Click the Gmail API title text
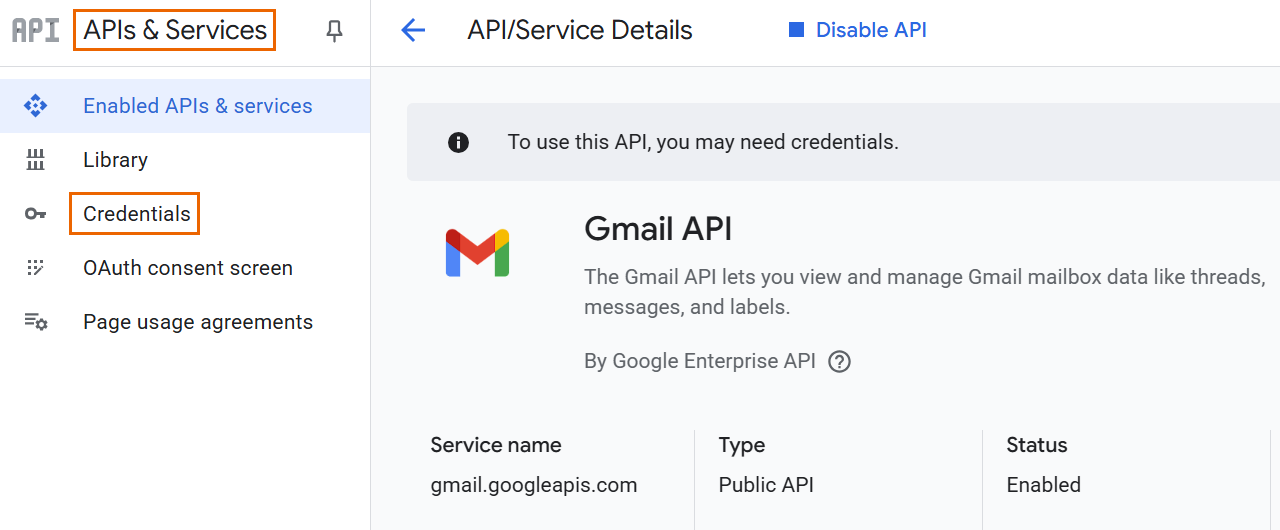Screen dimensions: 1280x530 click(658, 229)
